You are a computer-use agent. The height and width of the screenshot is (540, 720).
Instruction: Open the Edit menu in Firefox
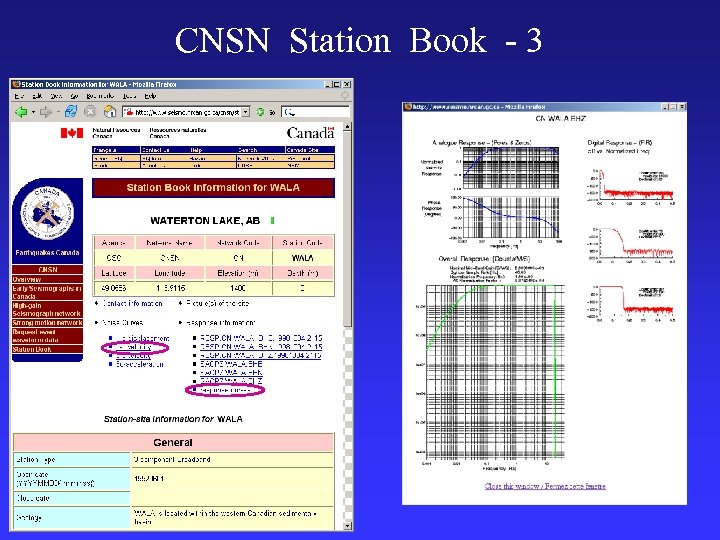[x=37, y=96]
